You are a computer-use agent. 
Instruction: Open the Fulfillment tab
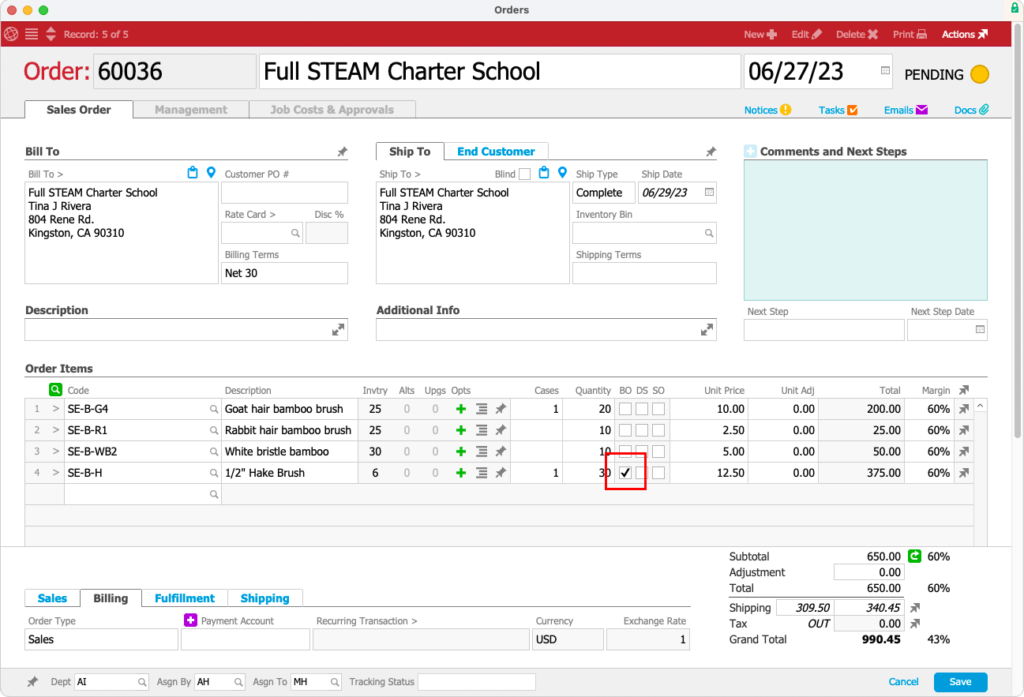pyautogui.click(x=184, y=598)
